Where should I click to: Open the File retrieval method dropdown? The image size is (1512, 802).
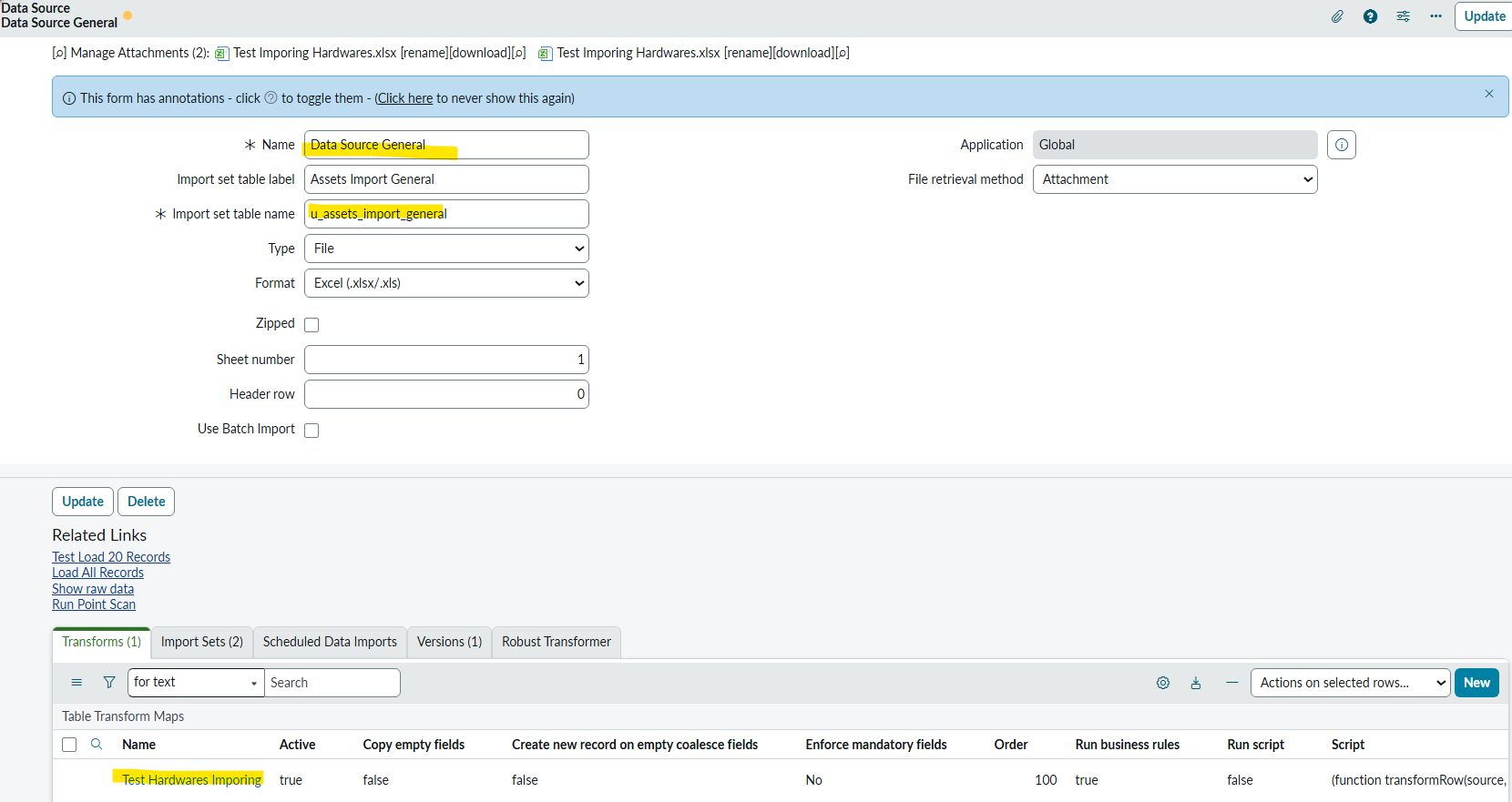pos(1175,179)
